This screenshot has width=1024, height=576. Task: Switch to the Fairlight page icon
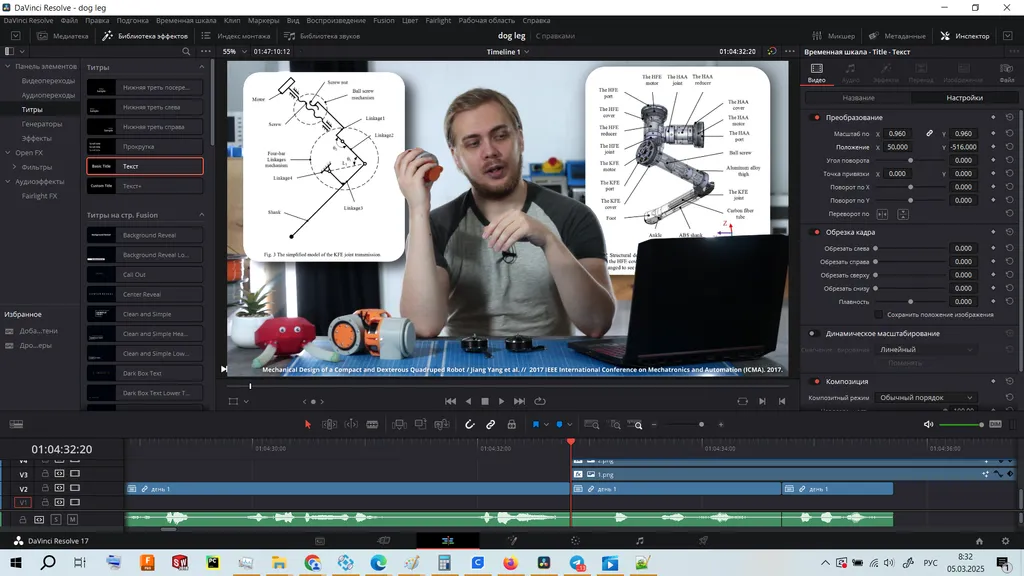tap(639, 541)
